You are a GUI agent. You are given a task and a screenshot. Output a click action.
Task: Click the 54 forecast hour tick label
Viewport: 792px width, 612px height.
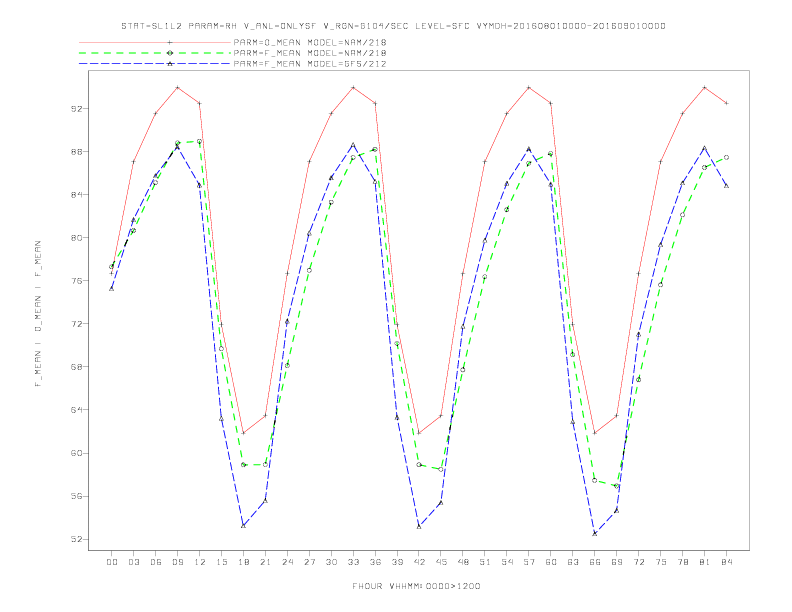(507, 562)
